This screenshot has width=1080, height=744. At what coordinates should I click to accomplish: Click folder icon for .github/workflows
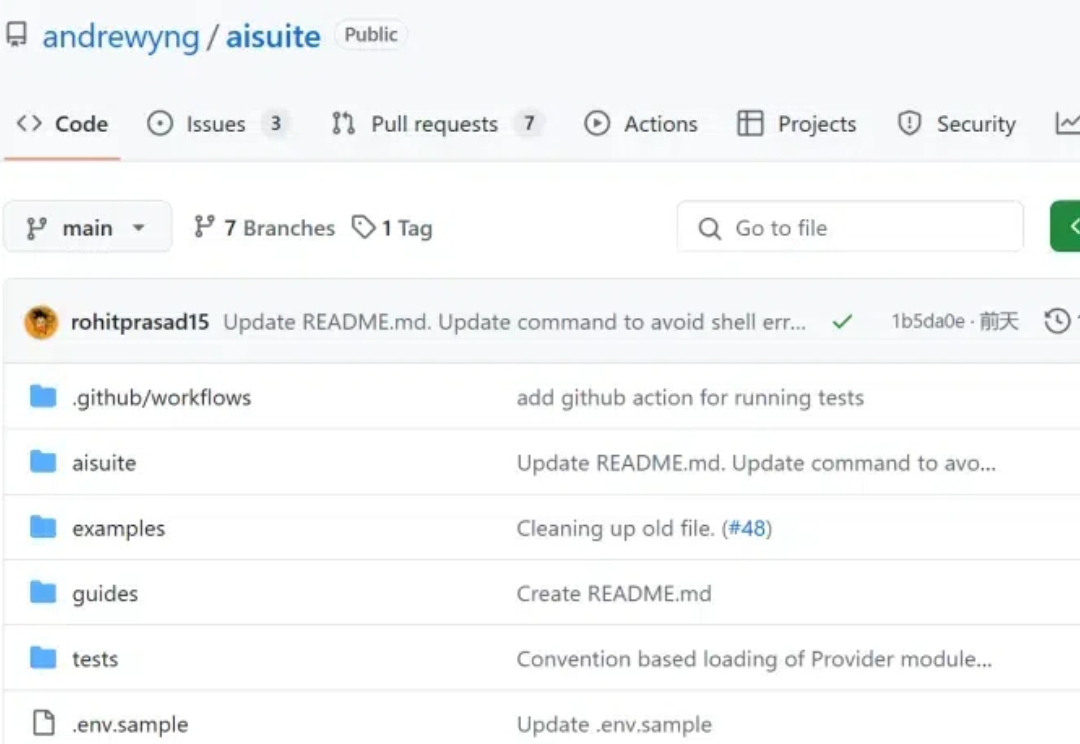coord(43,396)
